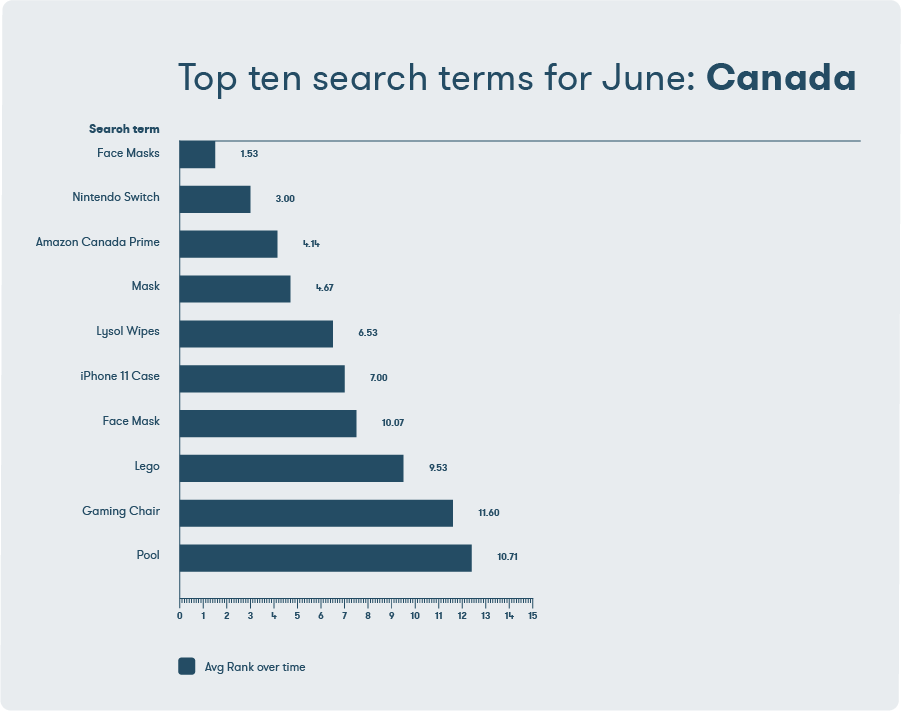Image resolution: width=901 pixels, height=711 pixels.
Task: Click the iPhone 11 Case bar
Action: click(262, 379)
